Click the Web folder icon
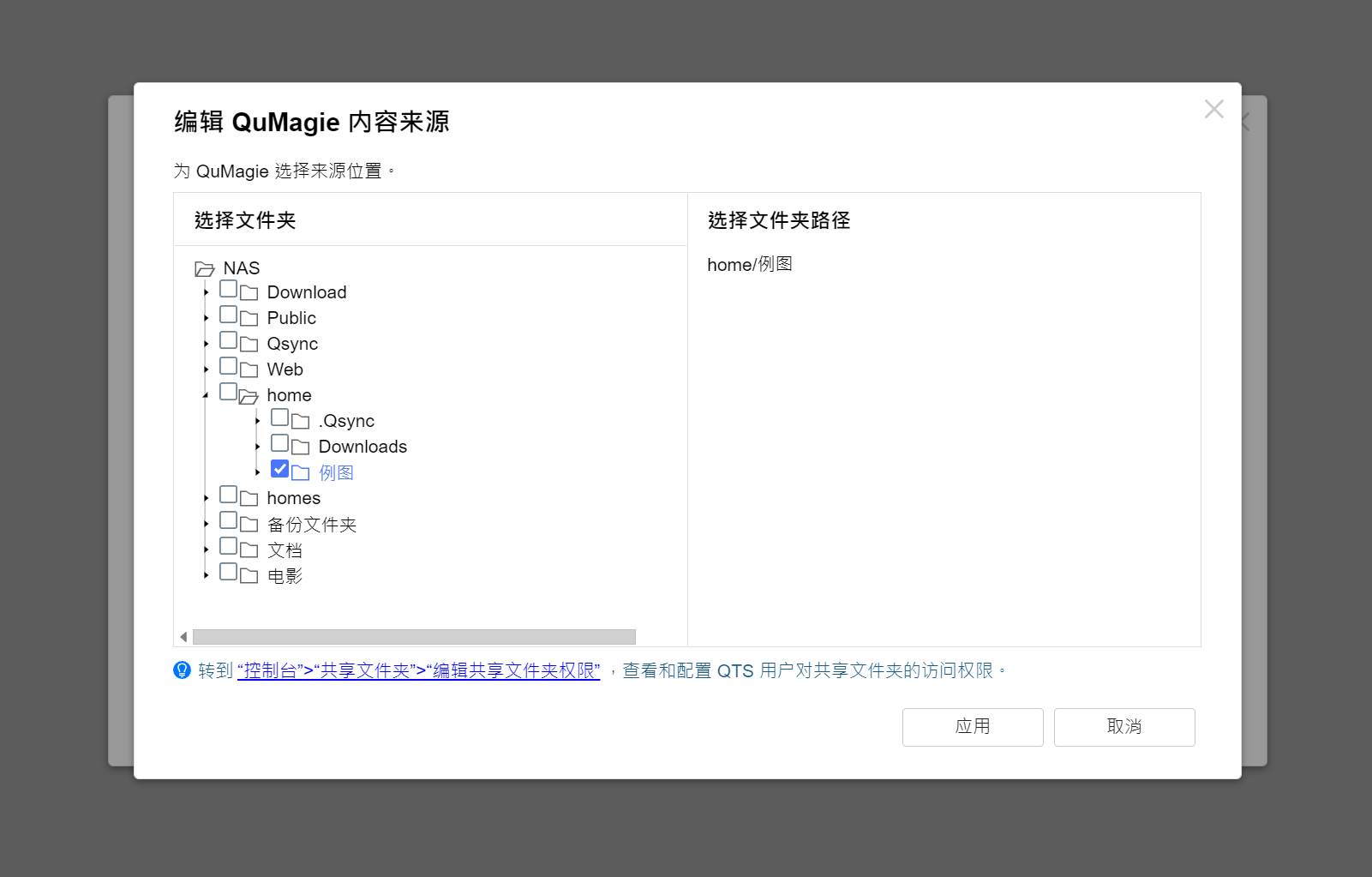 tap(249, 370)
